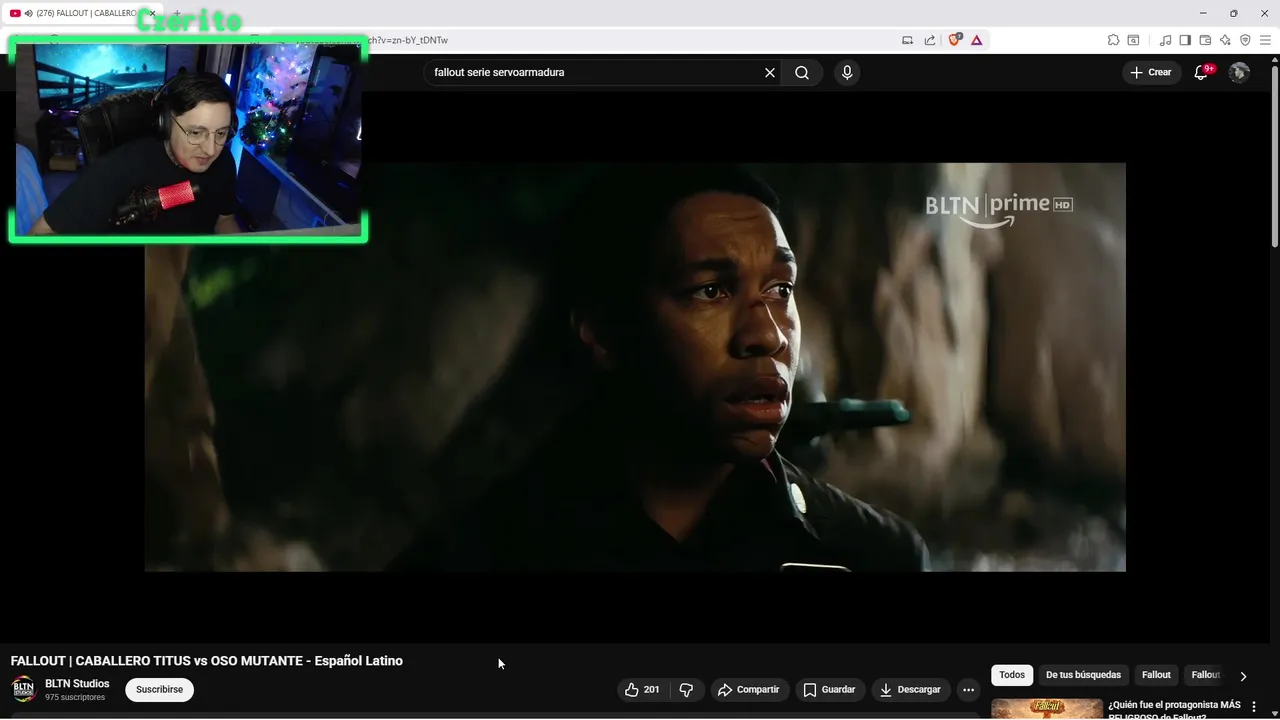The height and width of the screenshot is (720, 1280).
Task: Toggle the browser sidebar panel
Action: point(1185,40)
